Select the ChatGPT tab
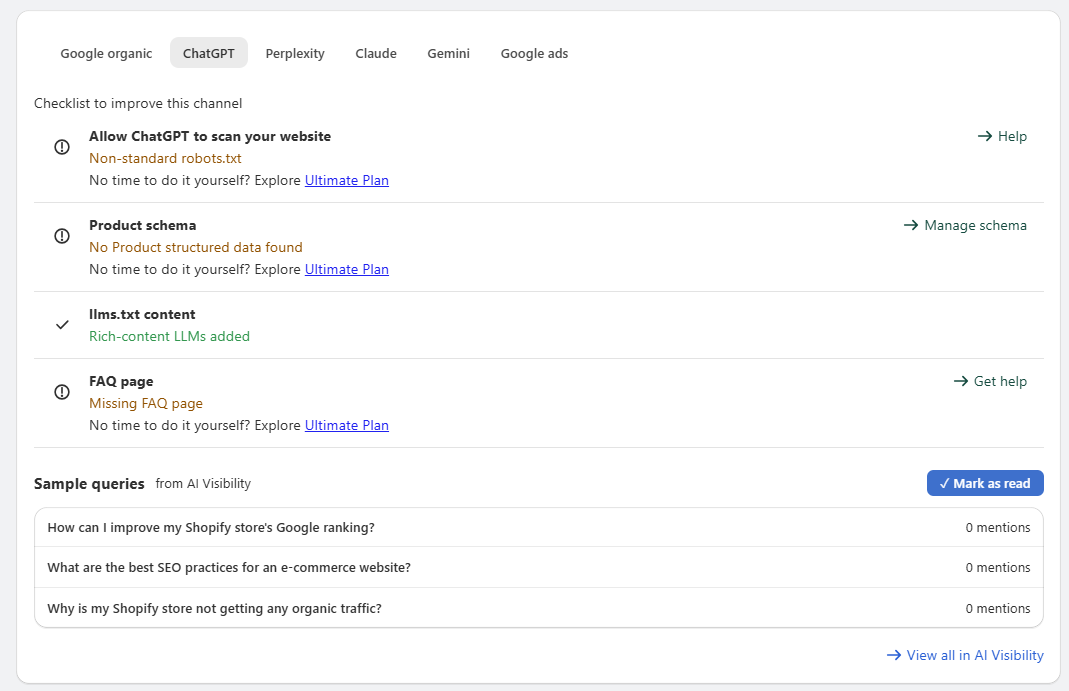Screen dimensions: 1069x691 coord(209,53)
